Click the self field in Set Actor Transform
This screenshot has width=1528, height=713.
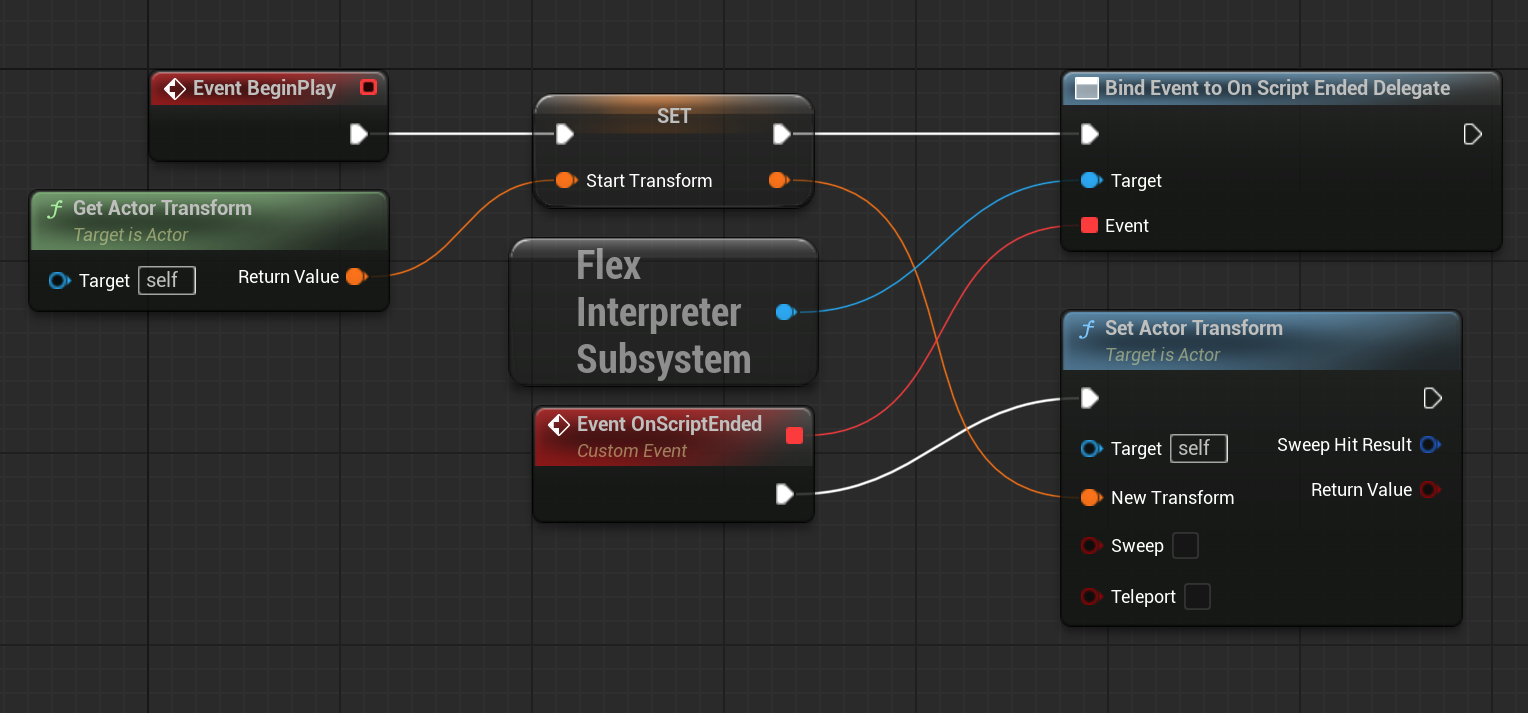(x=1198, y=449)
